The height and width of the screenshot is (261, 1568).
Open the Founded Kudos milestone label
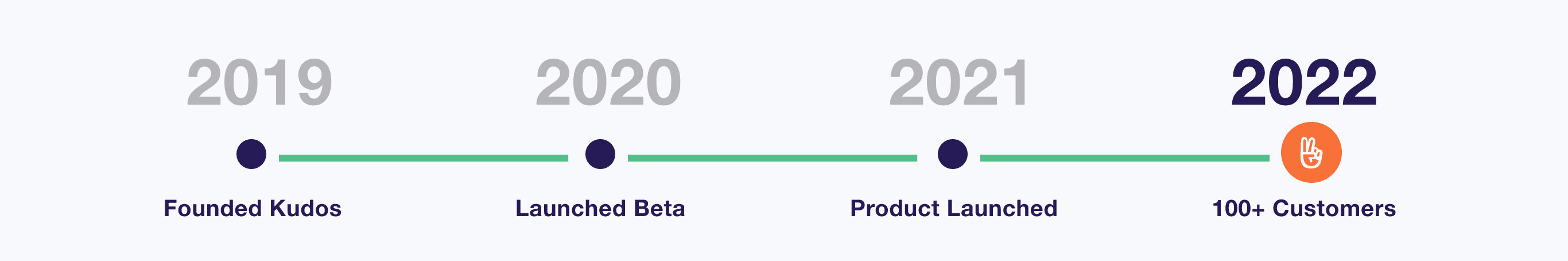(253, 209)
